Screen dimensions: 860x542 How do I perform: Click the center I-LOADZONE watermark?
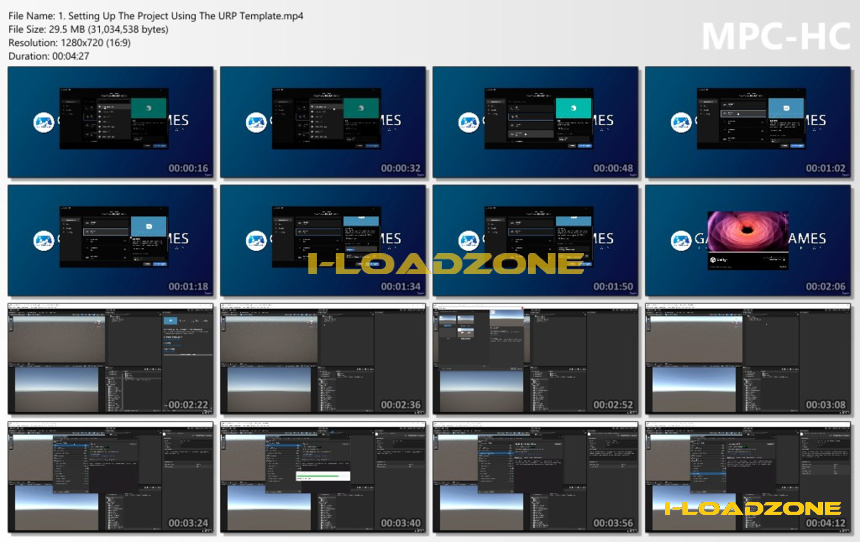pos(445,264)
